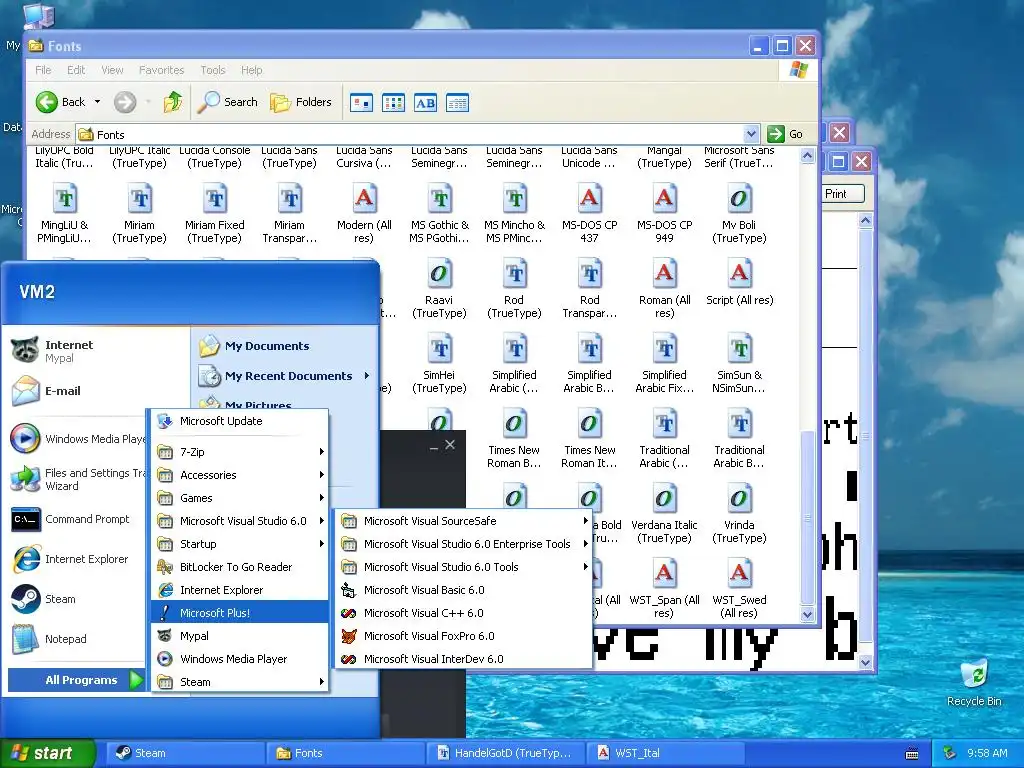
Task: Click scroll-down arrow in Fonts window
Action: [x=807, y=615]
